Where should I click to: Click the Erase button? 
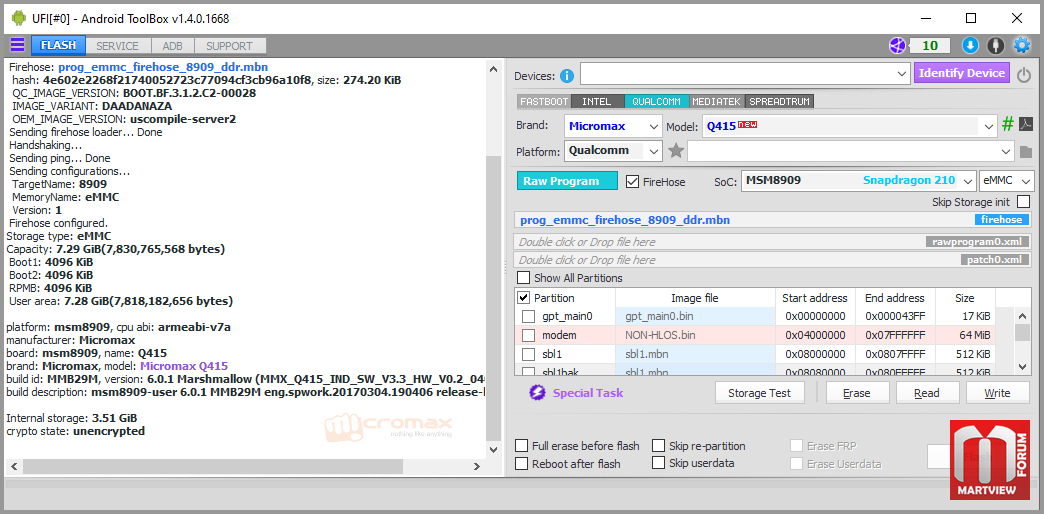point(857,393)
